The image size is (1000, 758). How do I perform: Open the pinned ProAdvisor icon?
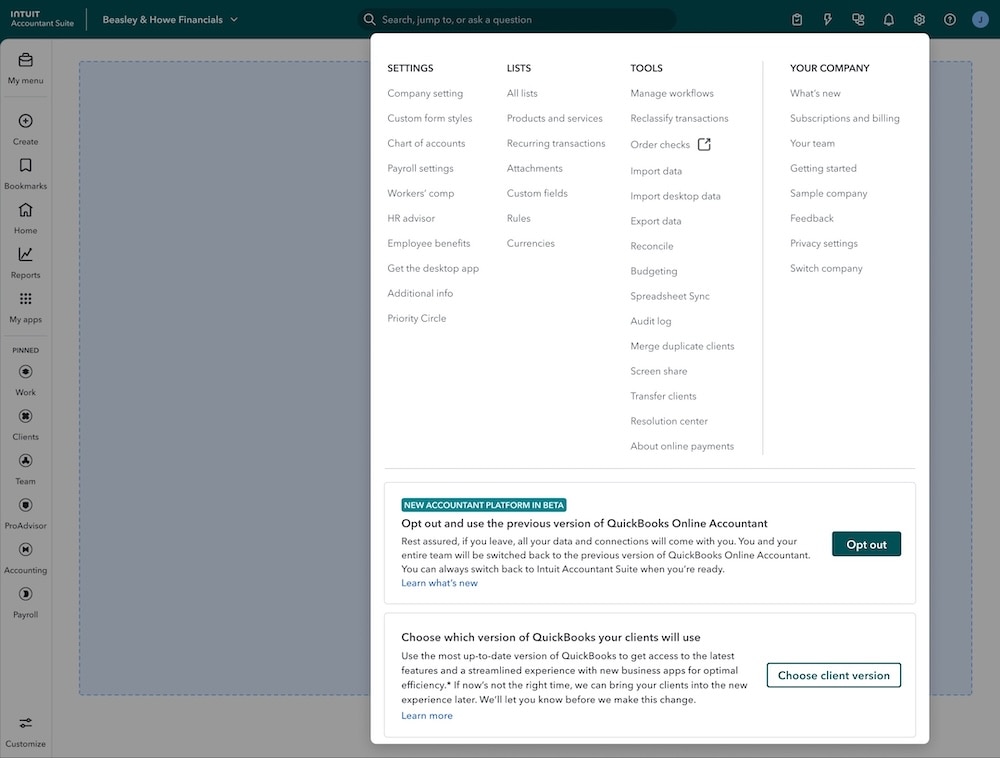point(25,506)
